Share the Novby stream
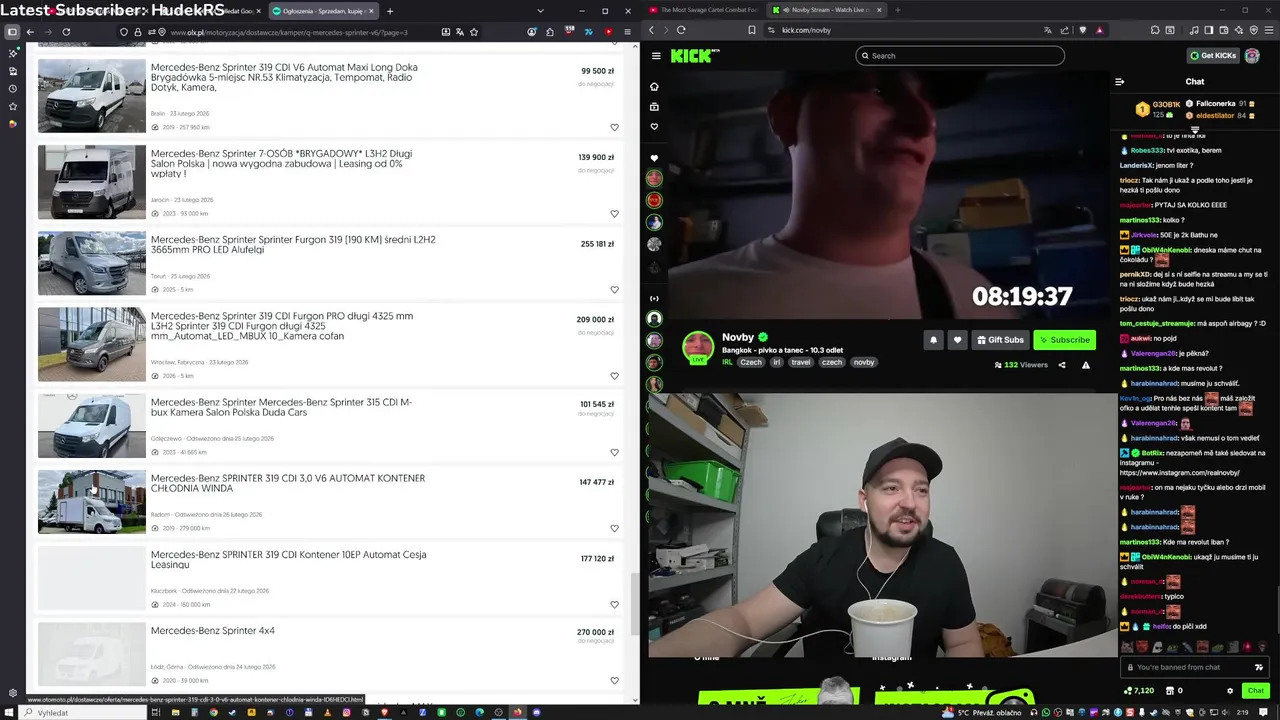 tap(1062, 365)
